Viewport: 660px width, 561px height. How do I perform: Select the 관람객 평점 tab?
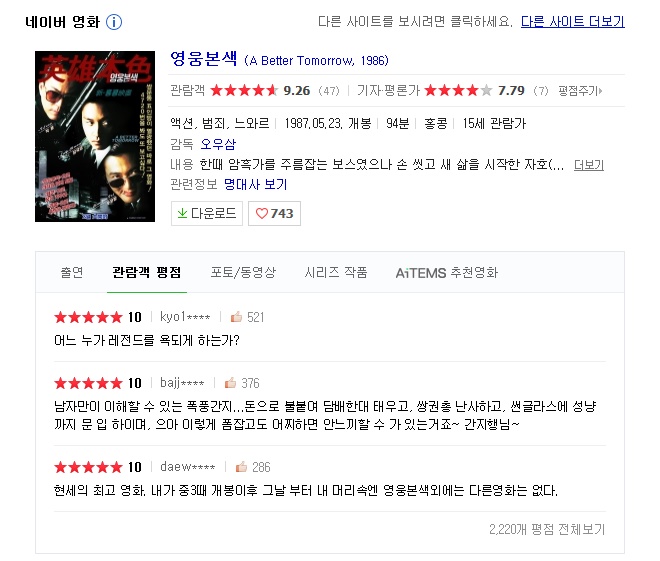[146, 272]
